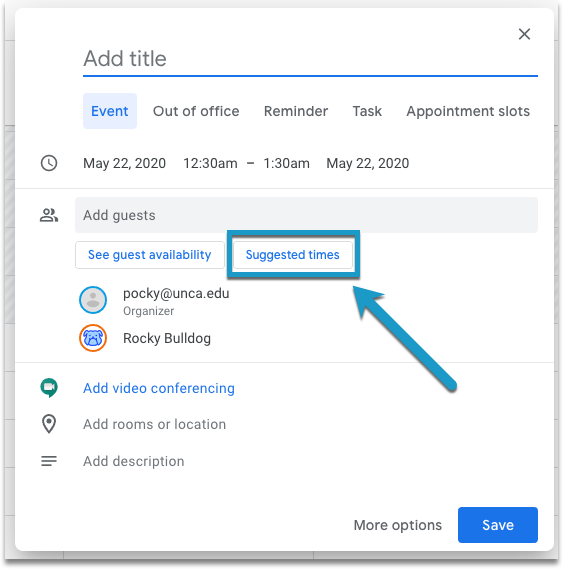The width and height of the screenshot is (563, 569).
Task: Open the 12:30am start time dropdown
Action: (x=210, y=163)
